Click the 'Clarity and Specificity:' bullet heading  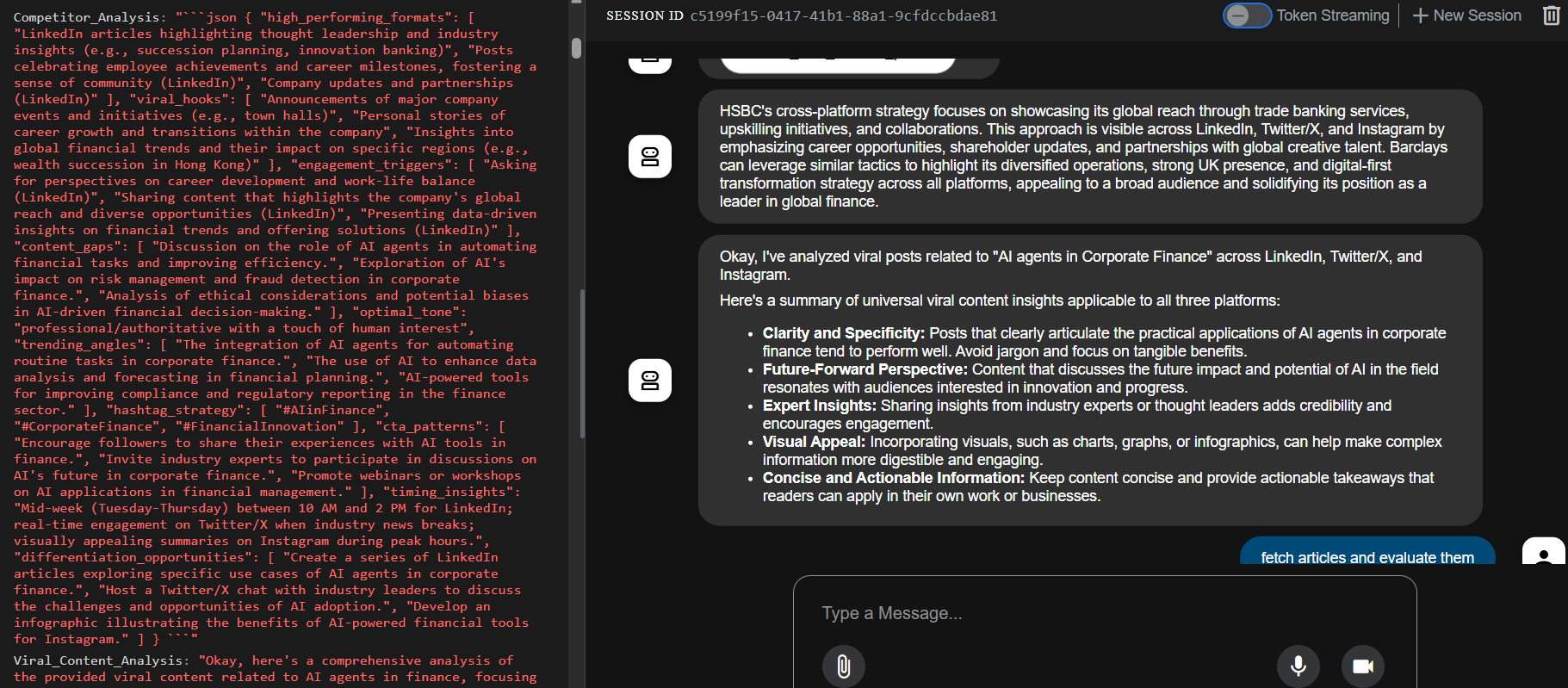[844, 333]
